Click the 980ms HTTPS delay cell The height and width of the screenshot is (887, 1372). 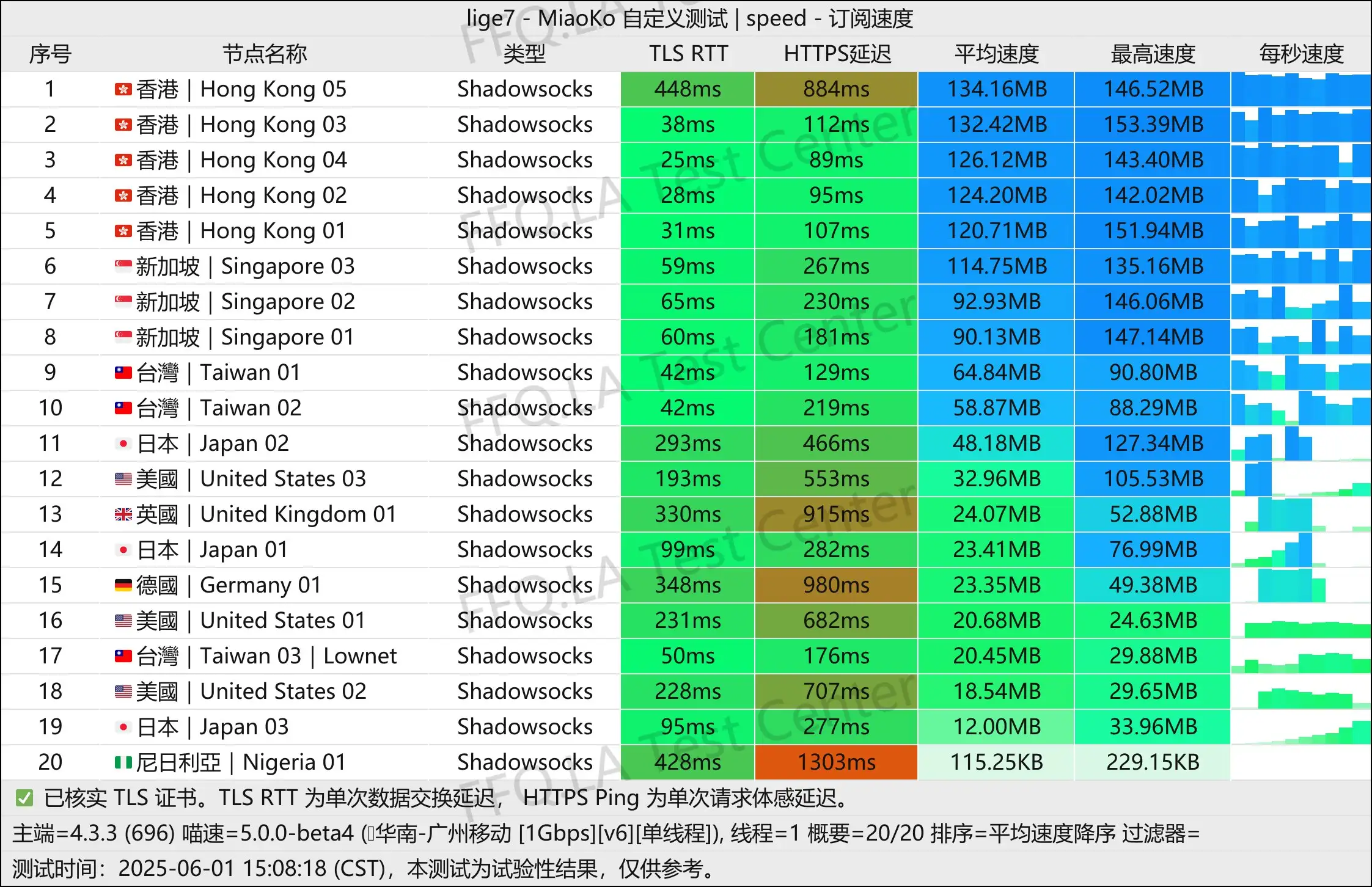point(836,585)
